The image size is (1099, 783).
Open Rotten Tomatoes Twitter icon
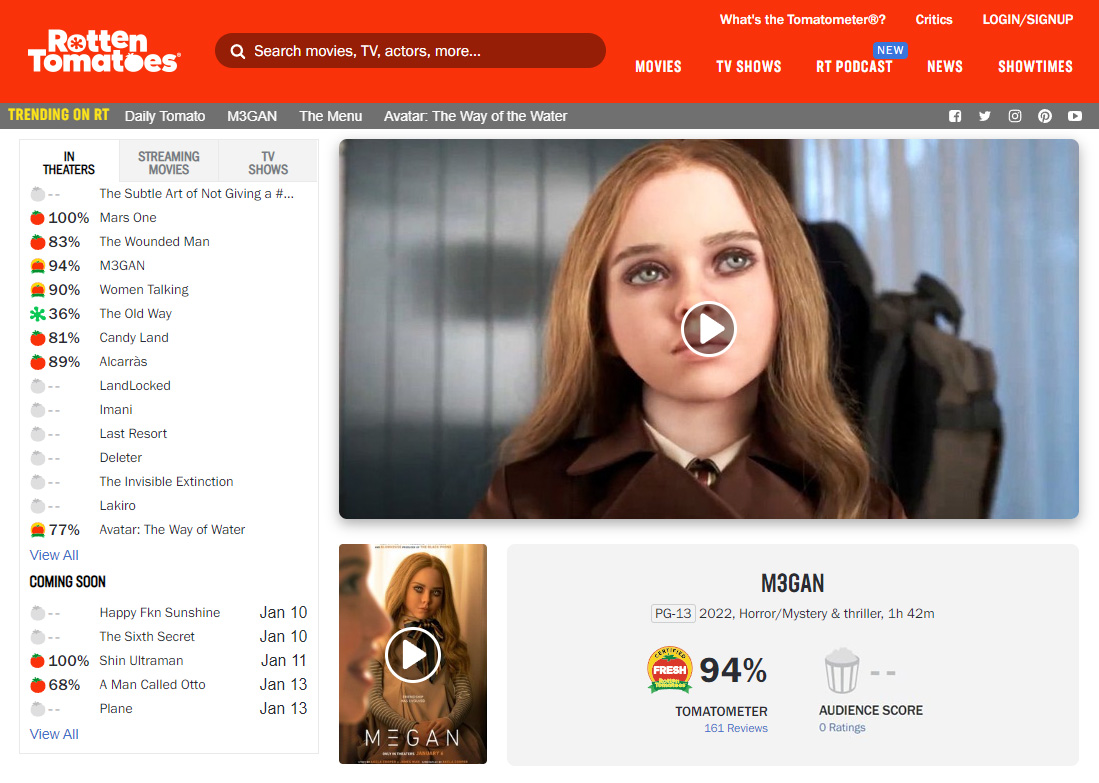click(985, 116)
